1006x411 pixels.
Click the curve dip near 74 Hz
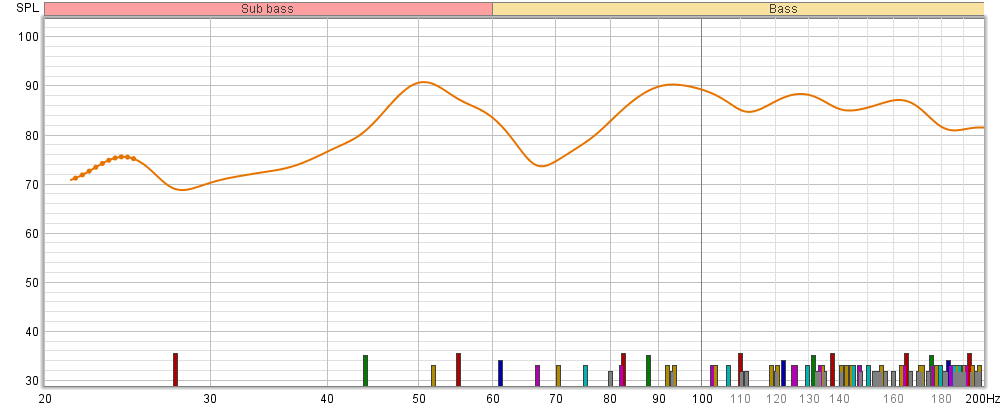tap(541, 166)
